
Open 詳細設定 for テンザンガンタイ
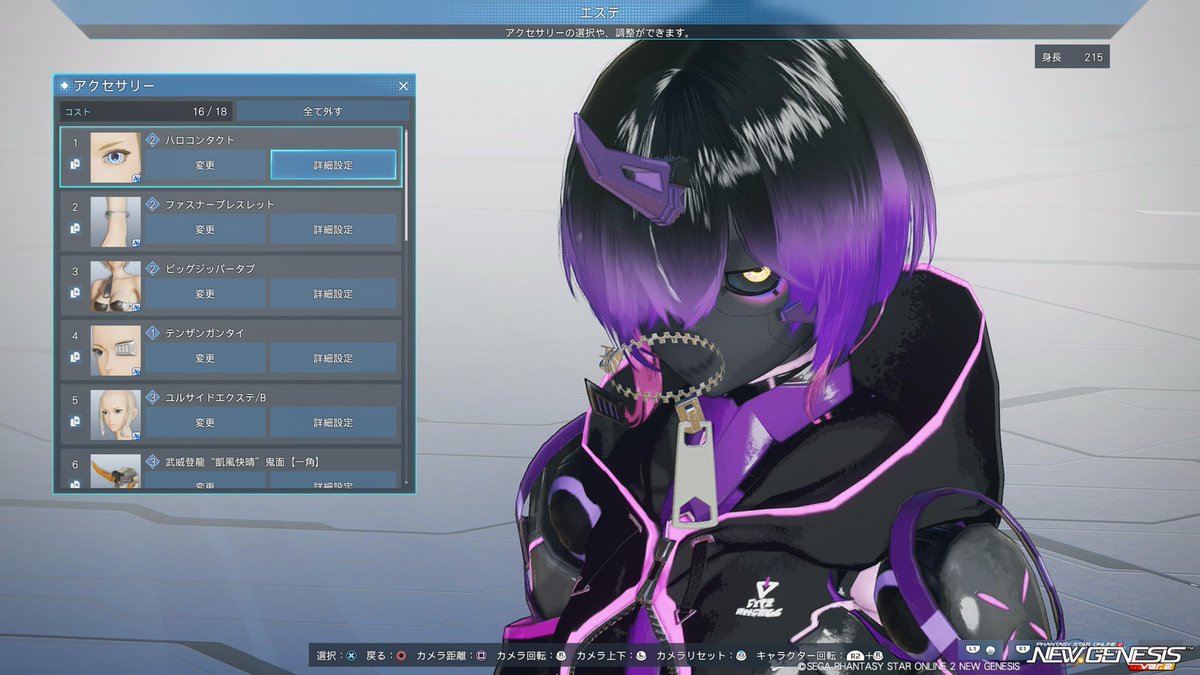point(333,358)
